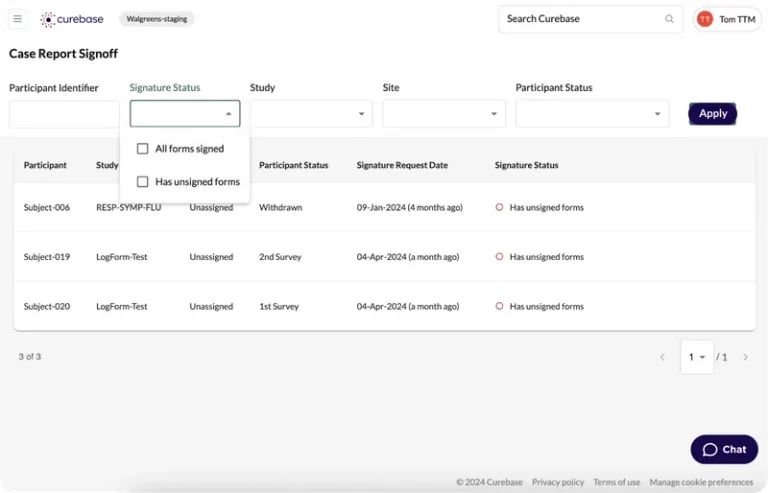Check the Has unsigned forms option

143,182
